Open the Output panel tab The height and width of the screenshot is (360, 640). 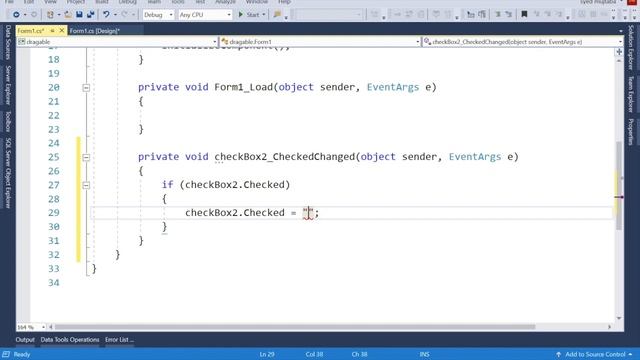[x=25, y=340]
